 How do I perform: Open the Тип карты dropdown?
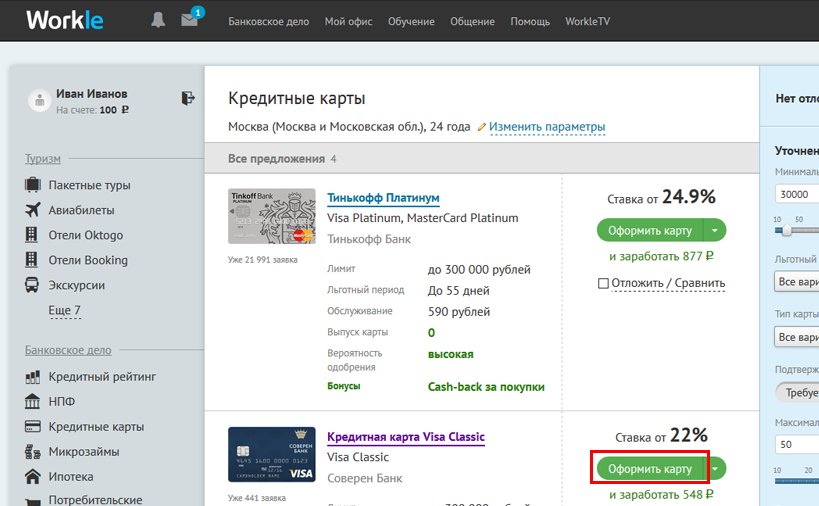pyautogui.click(x=796, y=337)
